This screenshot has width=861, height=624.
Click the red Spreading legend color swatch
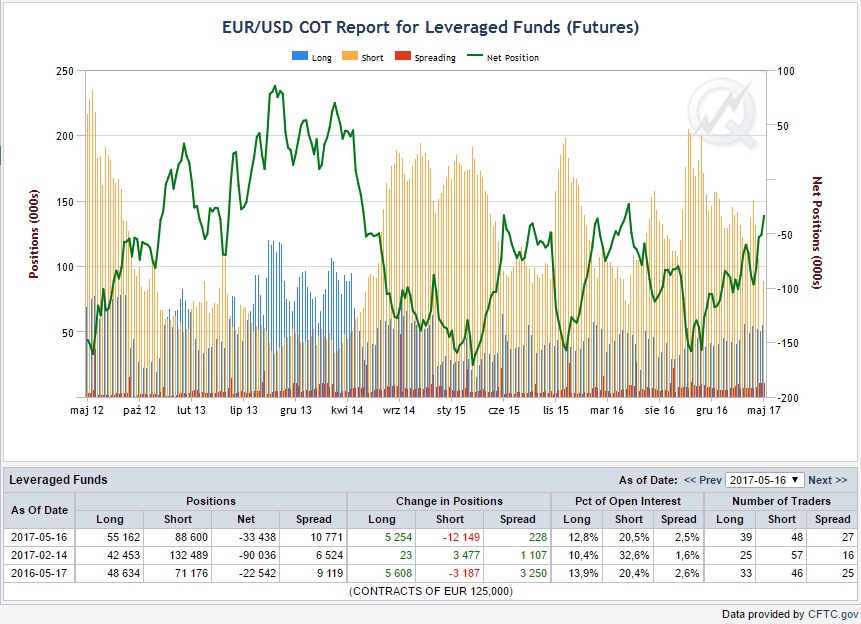point(403,56)
